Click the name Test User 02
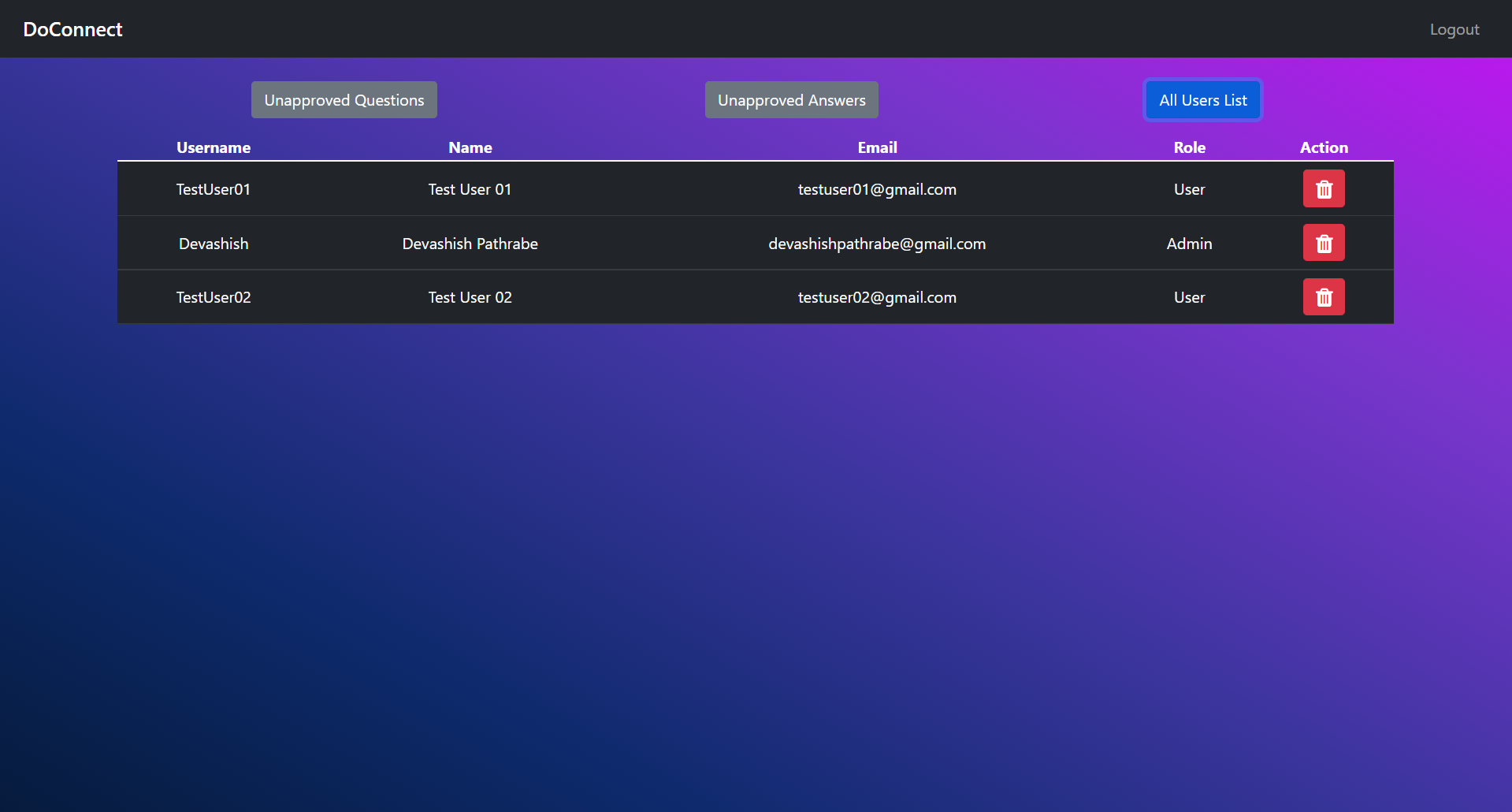Screen dimensions: 1512x812 click(x=470, y=297)
